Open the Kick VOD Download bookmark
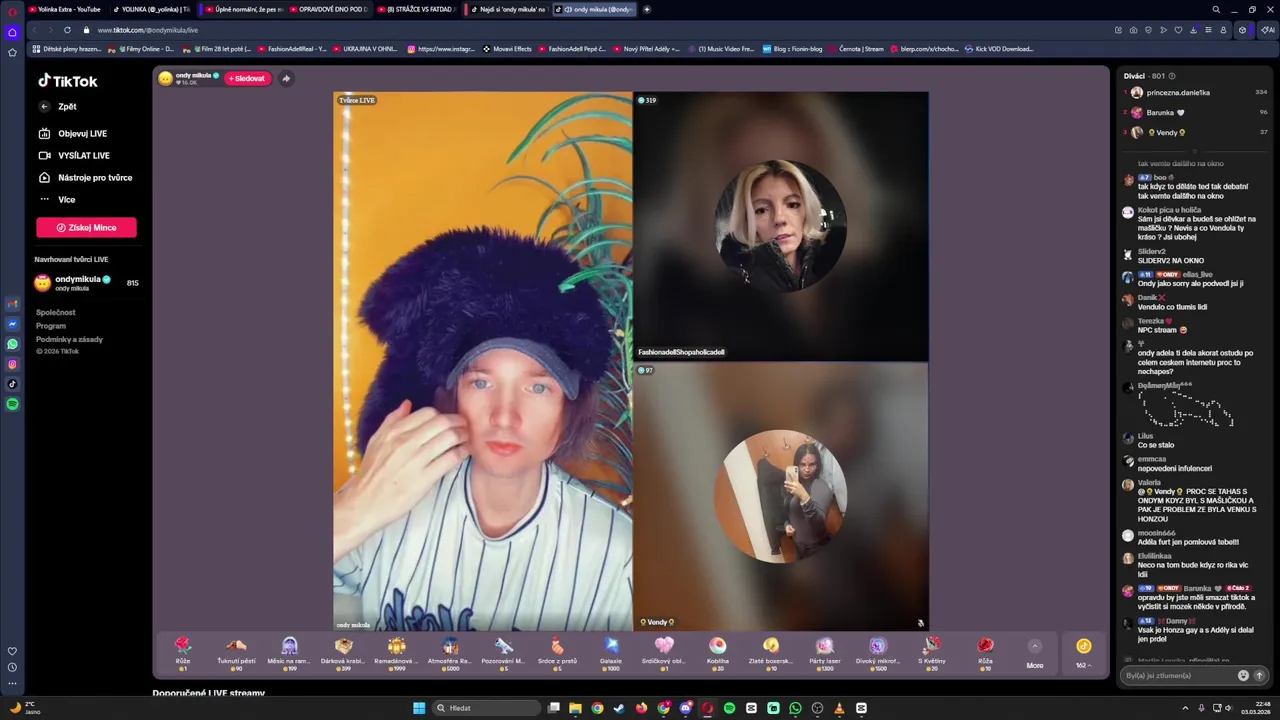 999,48
